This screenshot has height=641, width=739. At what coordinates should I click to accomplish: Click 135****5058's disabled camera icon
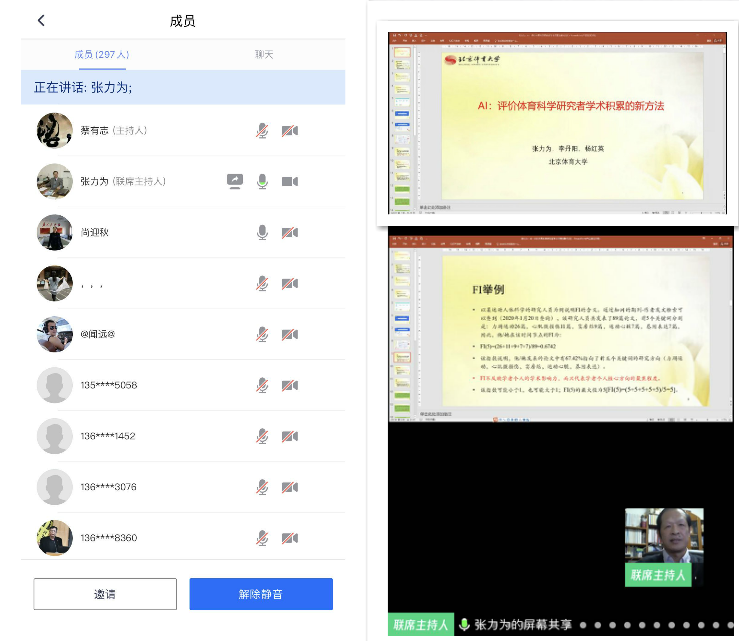pyautogui.click(x=289, y=385)
